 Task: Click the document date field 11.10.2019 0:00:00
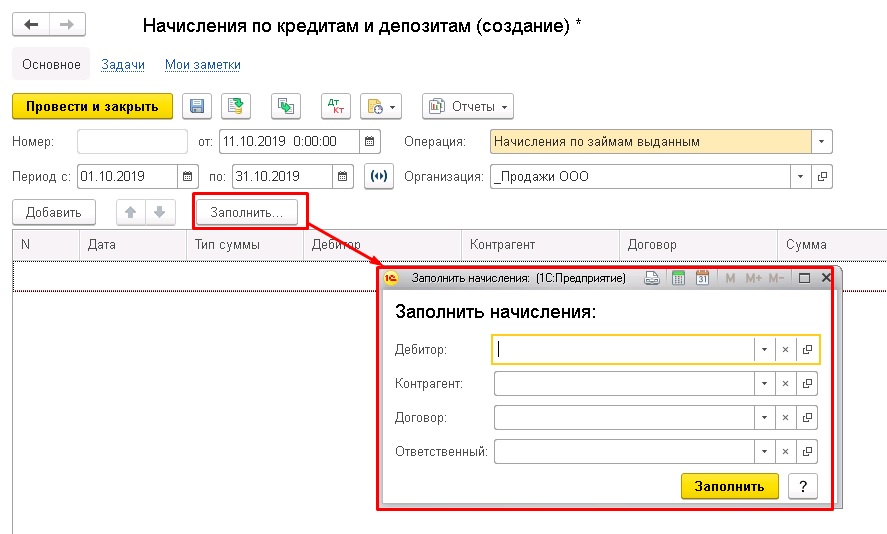[x=289, y=141]
